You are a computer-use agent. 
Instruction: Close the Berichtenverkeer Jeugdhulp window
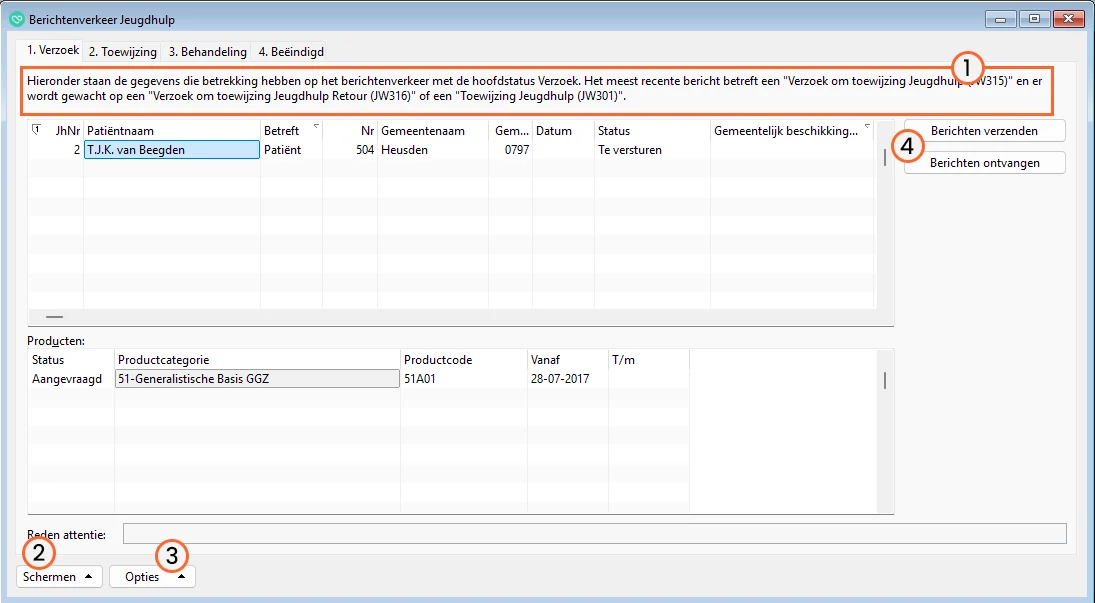click(1068, 19)
